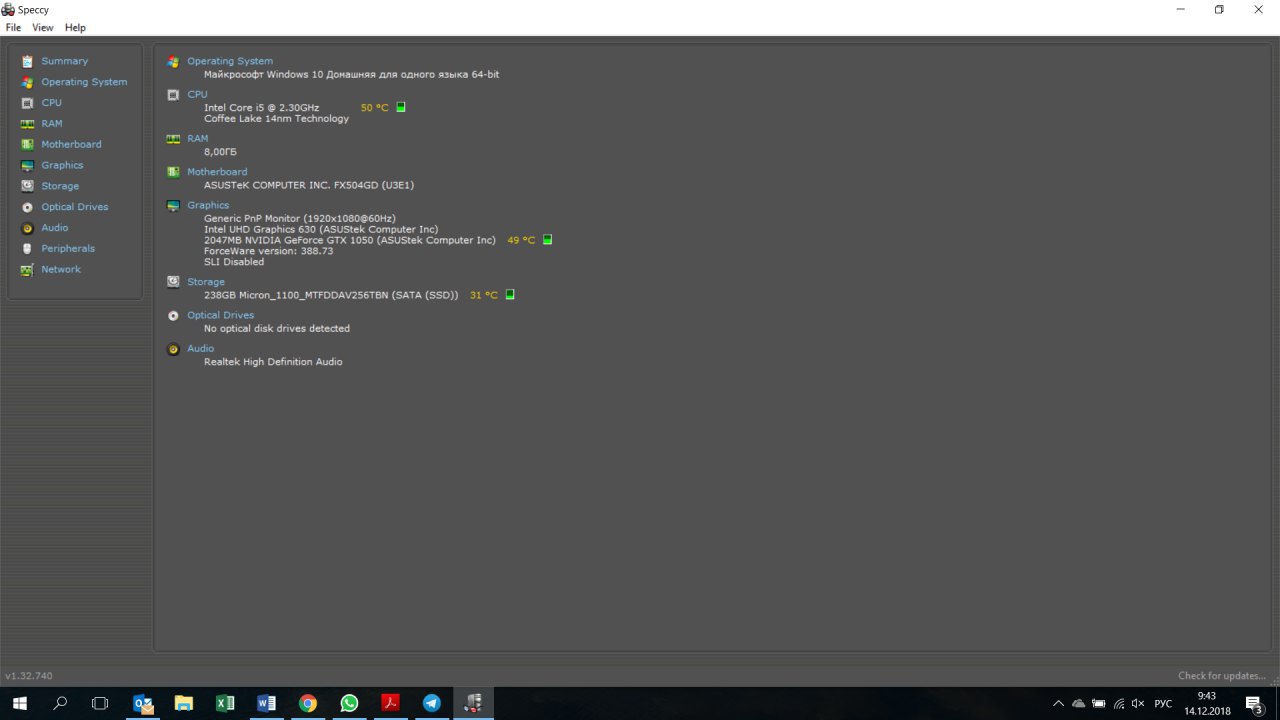Click the Intel Core i5 @ 2.30GHz text
The width and height of the screenshot is (1280, 720).
(262, 107)
